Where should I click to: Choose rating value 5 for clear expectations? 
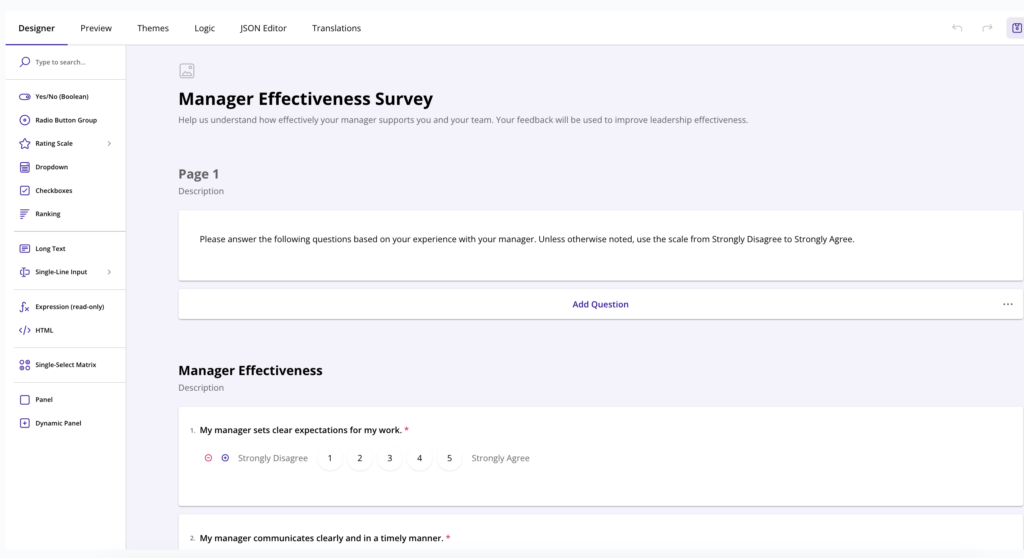(449, 459)
